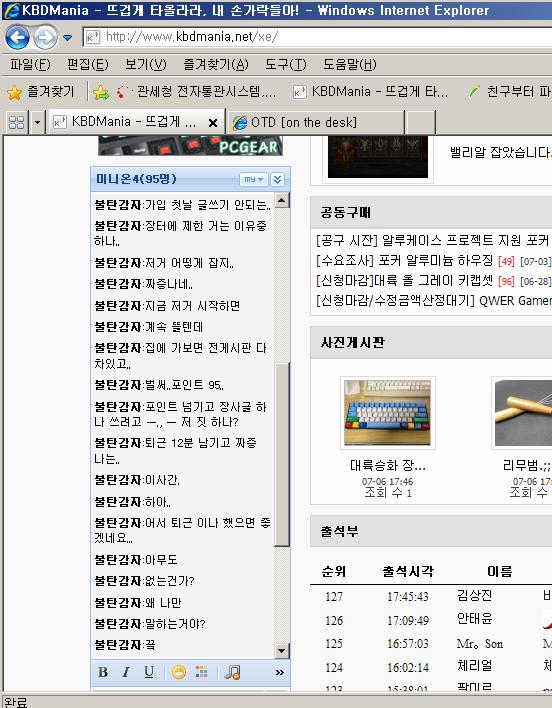Close the KBDMania tab

[213, 122]
